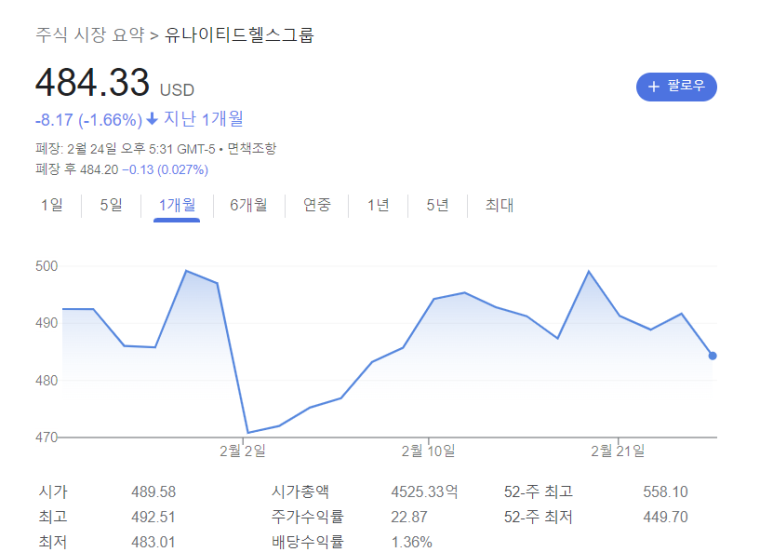Click the 최저 value 483.01
Viewport: 773px width, 552px height.
click(153, 542)
